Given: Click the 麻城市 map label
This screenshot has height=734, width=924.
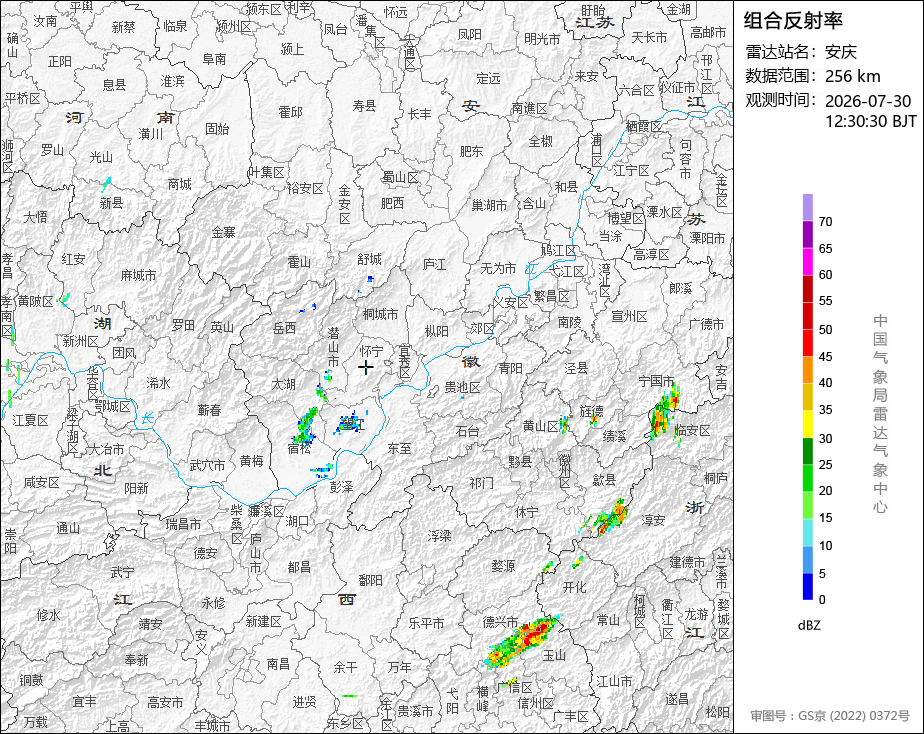Looking at the screenshot, I should coord(138,275).
